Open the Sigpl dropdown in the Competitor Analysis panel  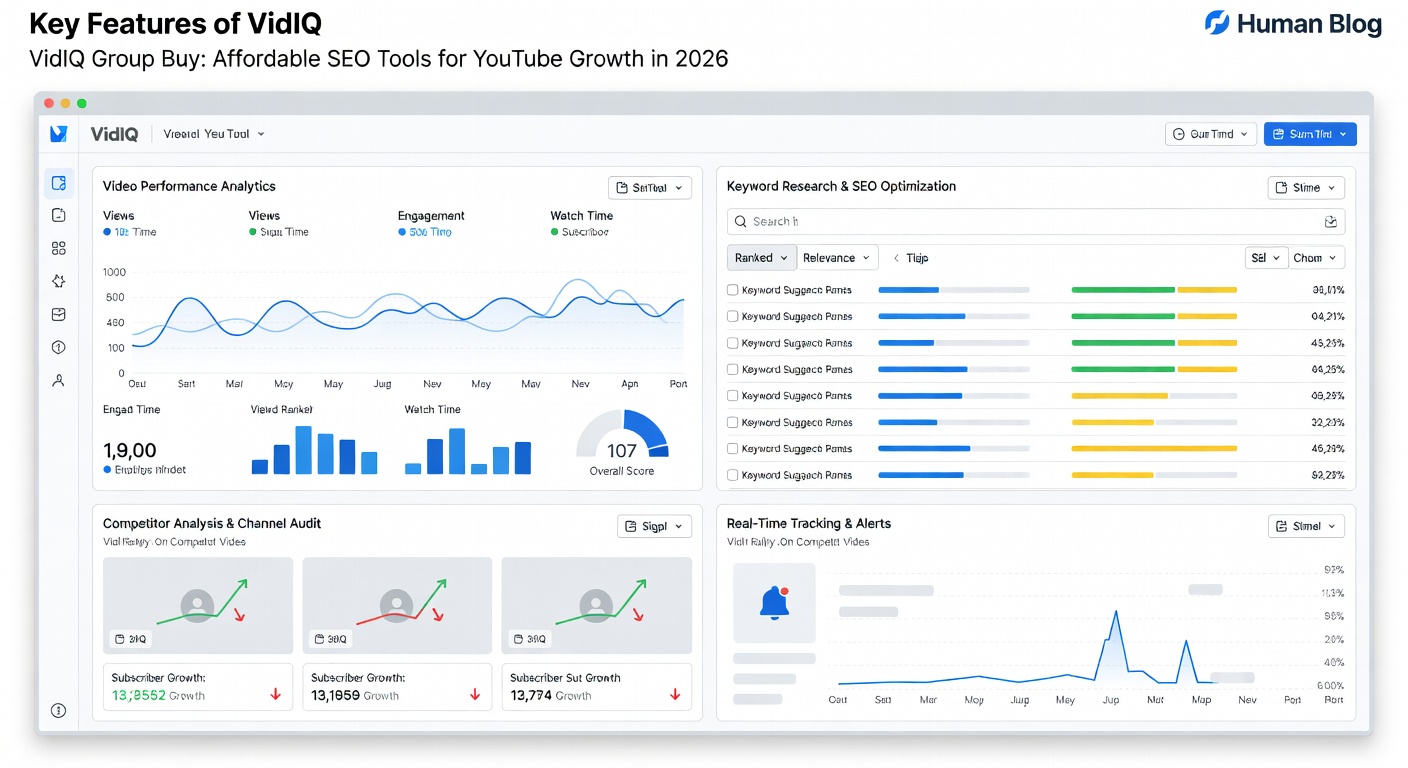654,526
